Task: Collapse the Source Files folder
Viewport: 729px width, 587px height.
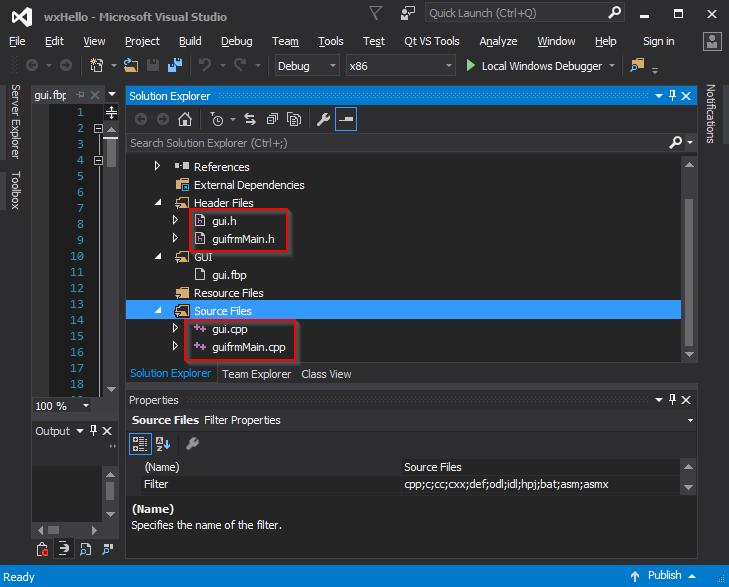Action: (158, 310)
